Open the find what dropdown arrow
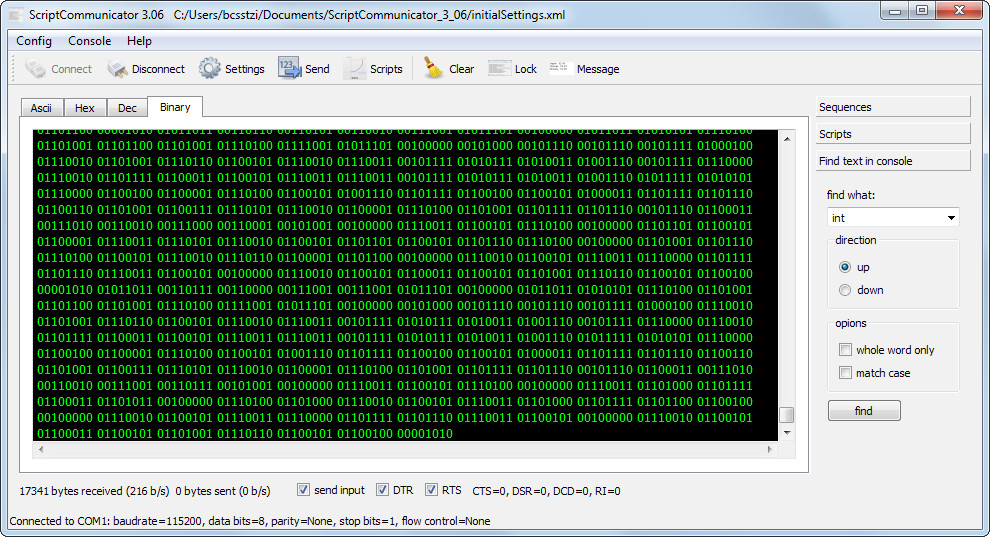The height and width of the screenshot is (537, 990). pyautogui.click(x=951, y=218)
